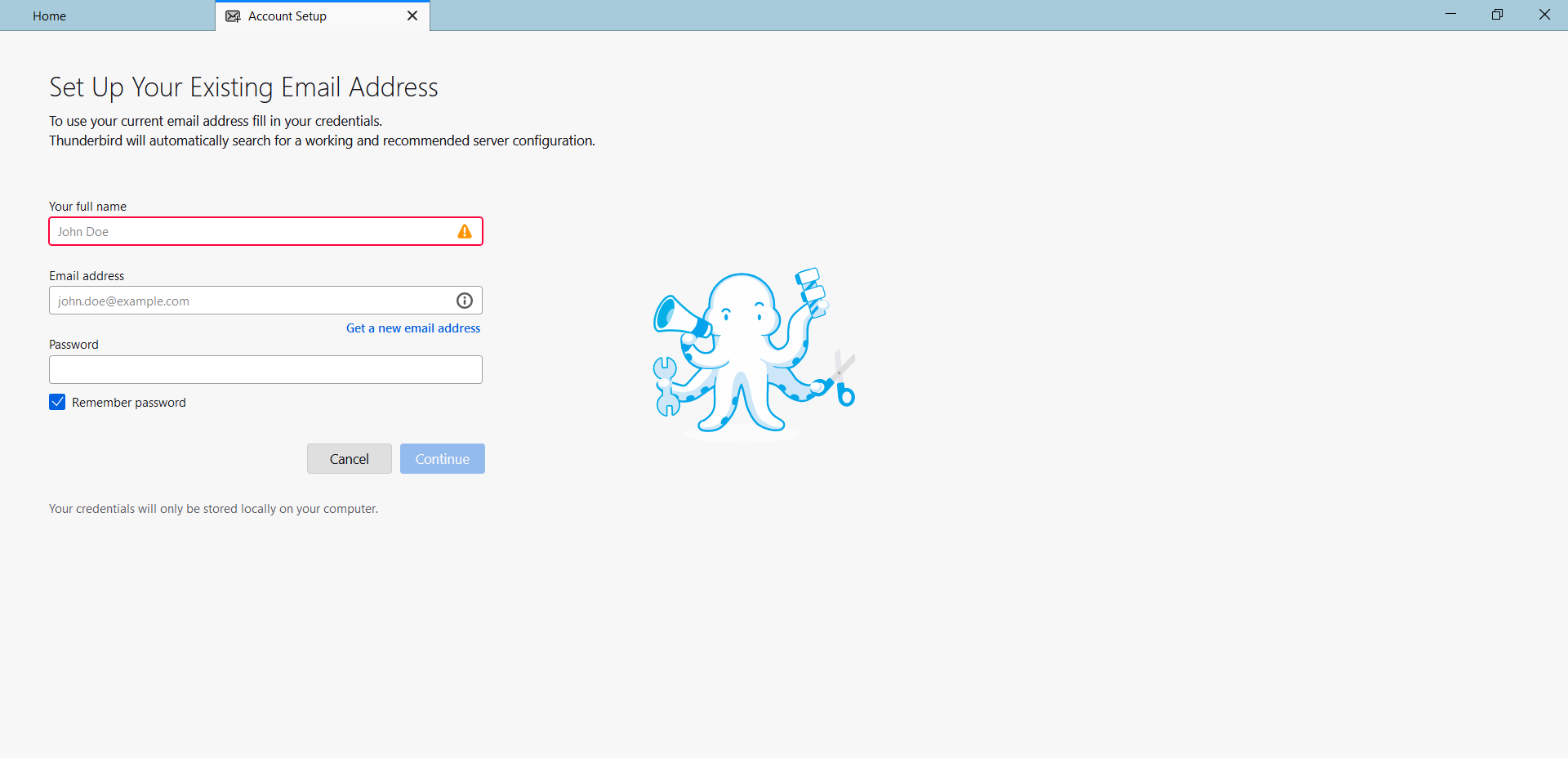Image resolution: width=1568 pixels, height=758 pixels.
Task: Open the Get a new email address link
Action: click(x=412, y=328)
